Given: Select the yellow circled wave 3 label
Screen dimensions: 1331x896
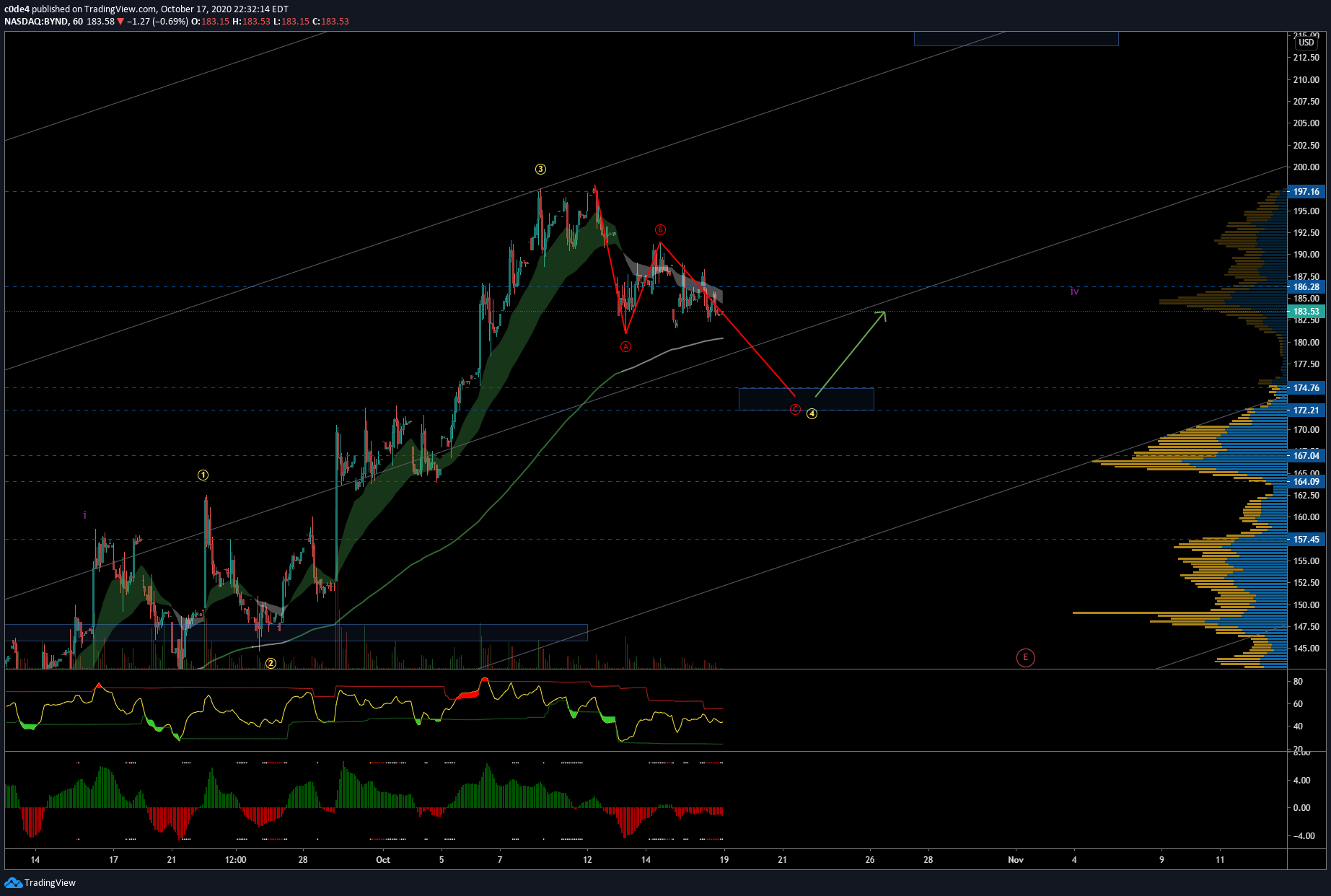Looking at the screenshot, I should click(540, 169).
